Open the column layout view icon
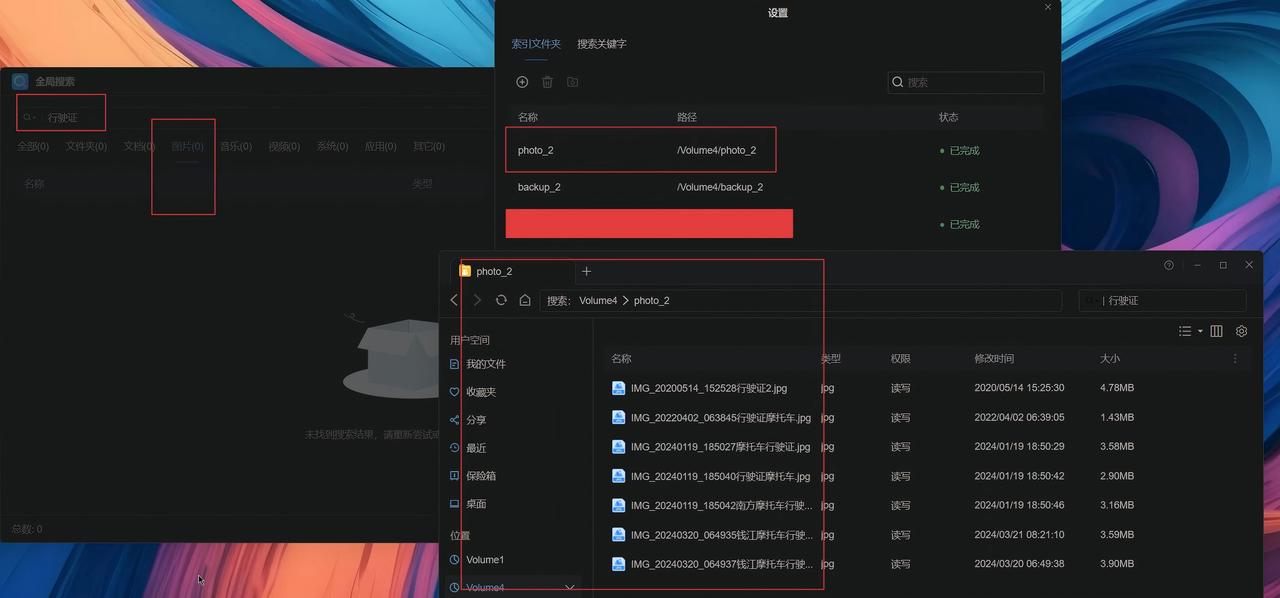 point(1216,331)
